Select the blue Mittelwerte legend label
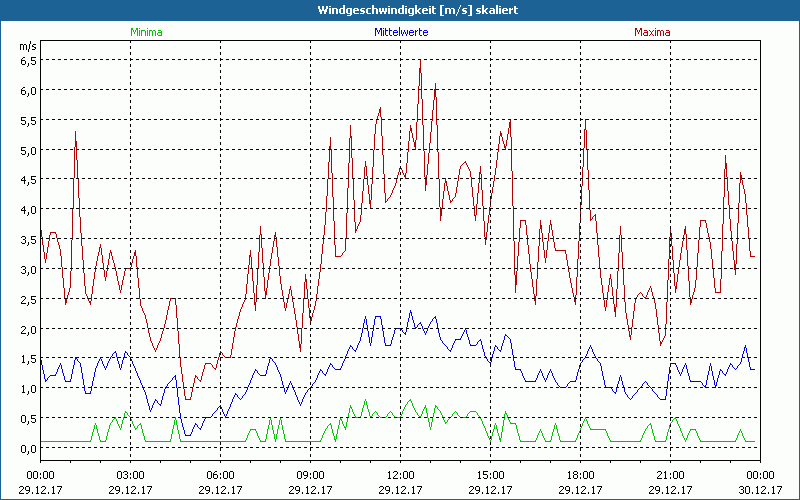This screenshot has width=800, height=500. (x=403, y=32)
